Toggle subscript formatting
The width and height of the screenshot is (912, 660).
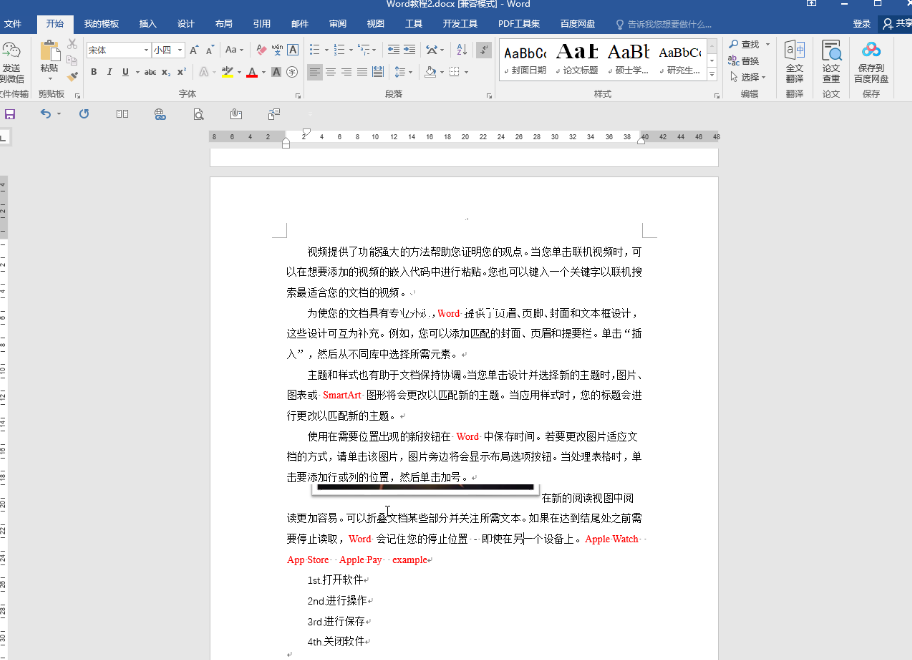pyautogui.click(x=166, y=72)
